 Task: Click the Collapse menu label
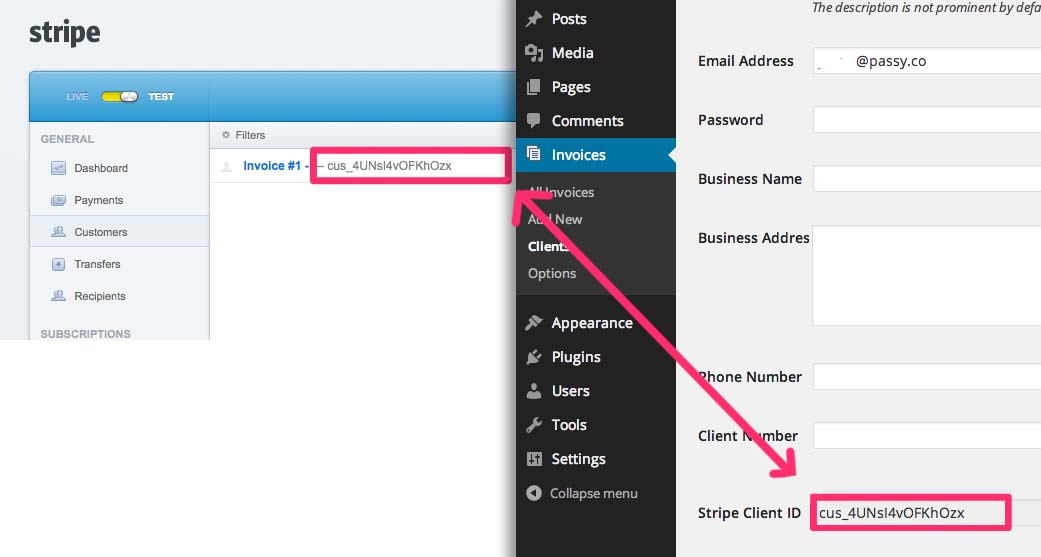point(594,493)
